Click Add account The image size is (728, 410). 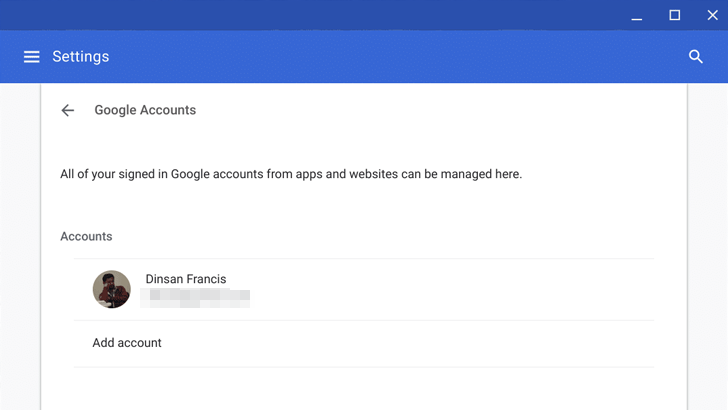127,343
